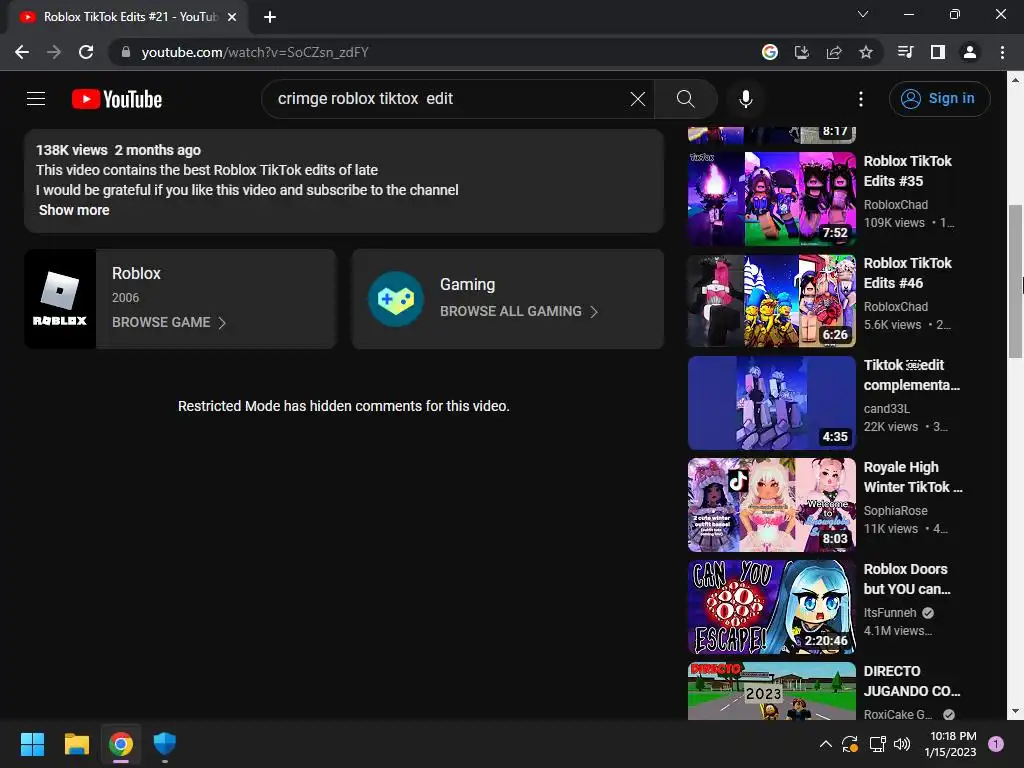
Task: Open clock showing 10:18 PM
Action: point(952,744)
